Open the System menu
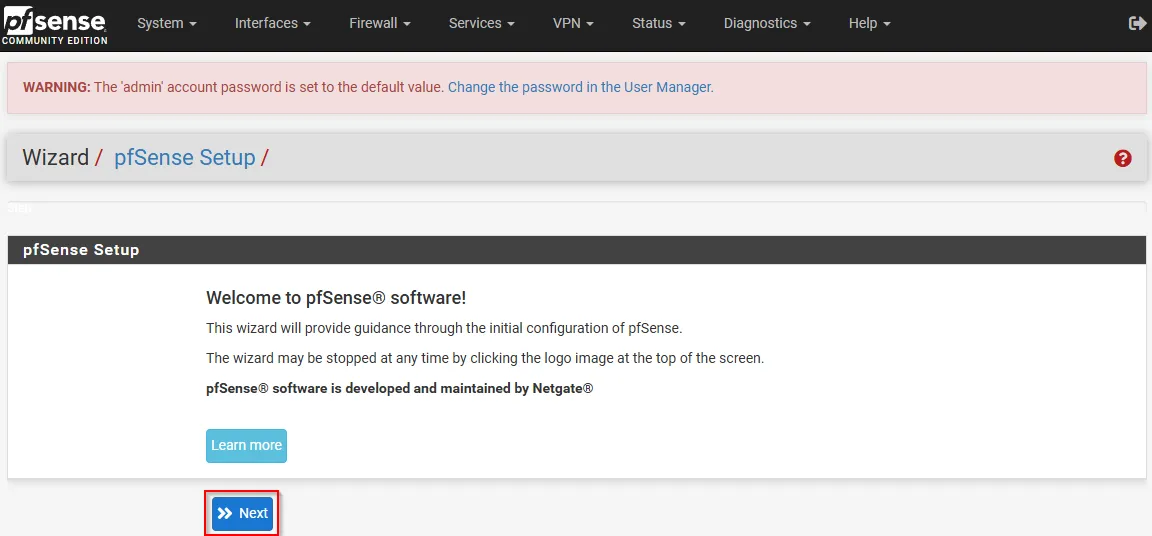The width and height of the screenshot is (1152, 536). click(167, 23)
